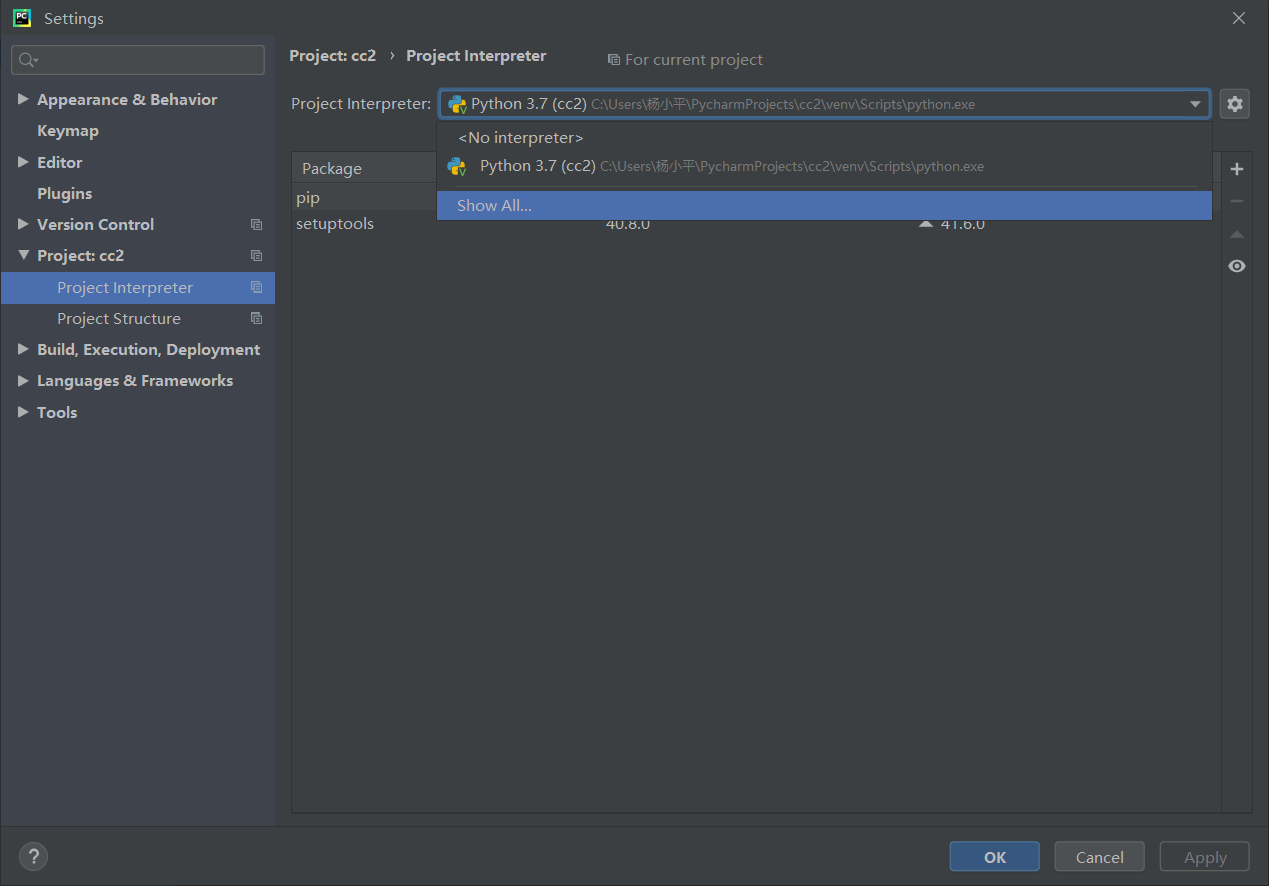
Task: Click setuptools version 40.8.0 cell
Action: 628,224
